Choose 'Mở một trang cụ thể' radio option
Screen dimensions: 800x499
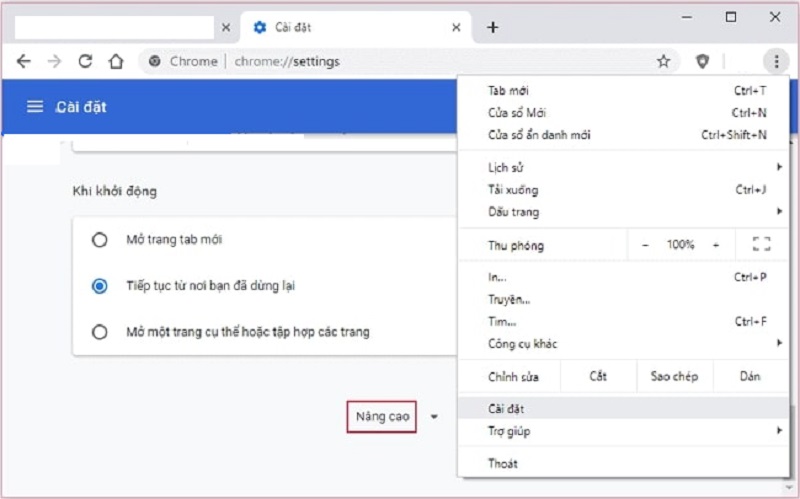pyautogui.click(x=99, y=331)
